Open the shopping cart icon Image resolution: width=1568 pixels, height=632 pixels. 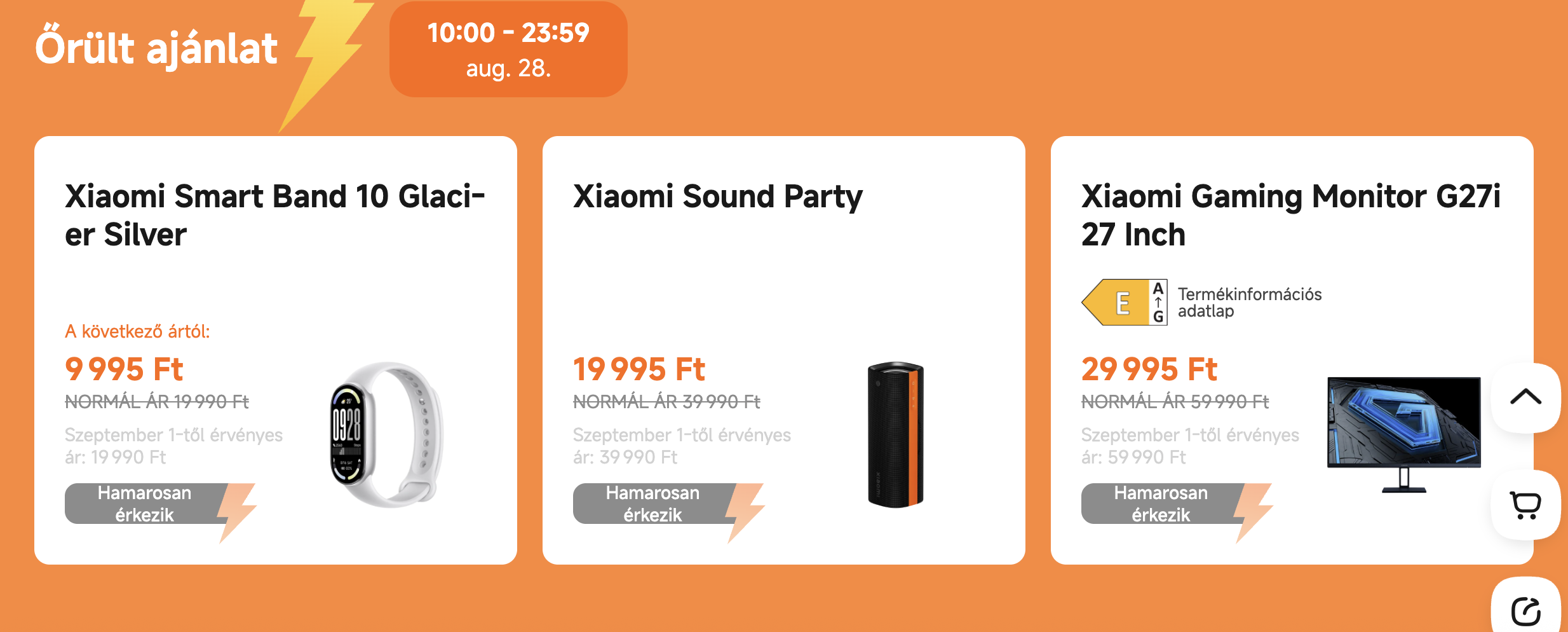[x=1525, y=505]
